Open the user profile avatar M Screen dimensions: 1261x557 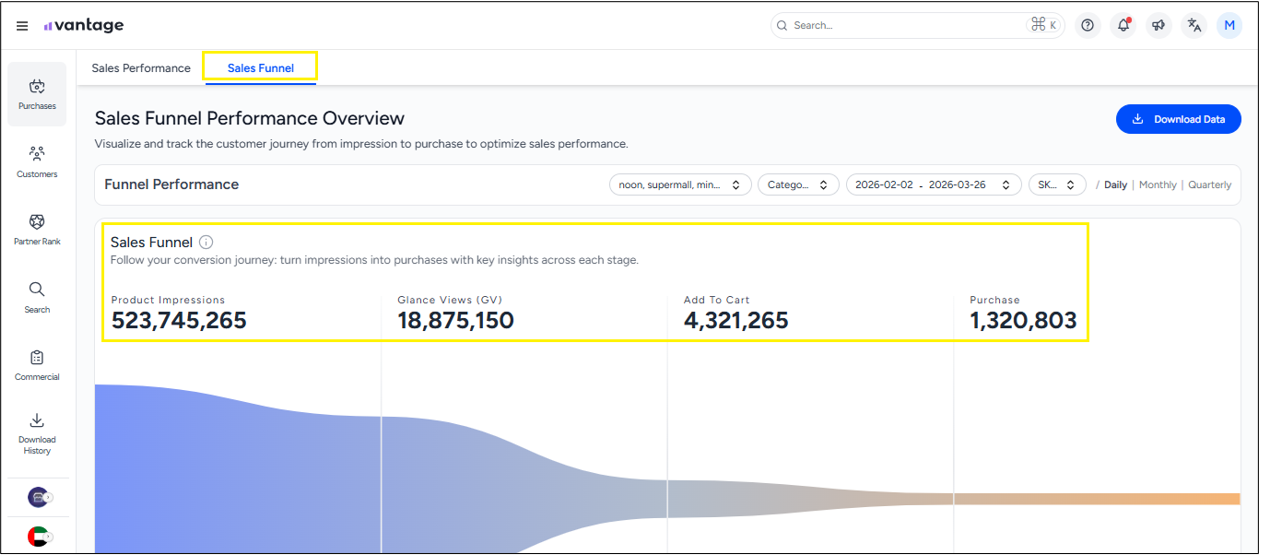tap(1229, 26)
